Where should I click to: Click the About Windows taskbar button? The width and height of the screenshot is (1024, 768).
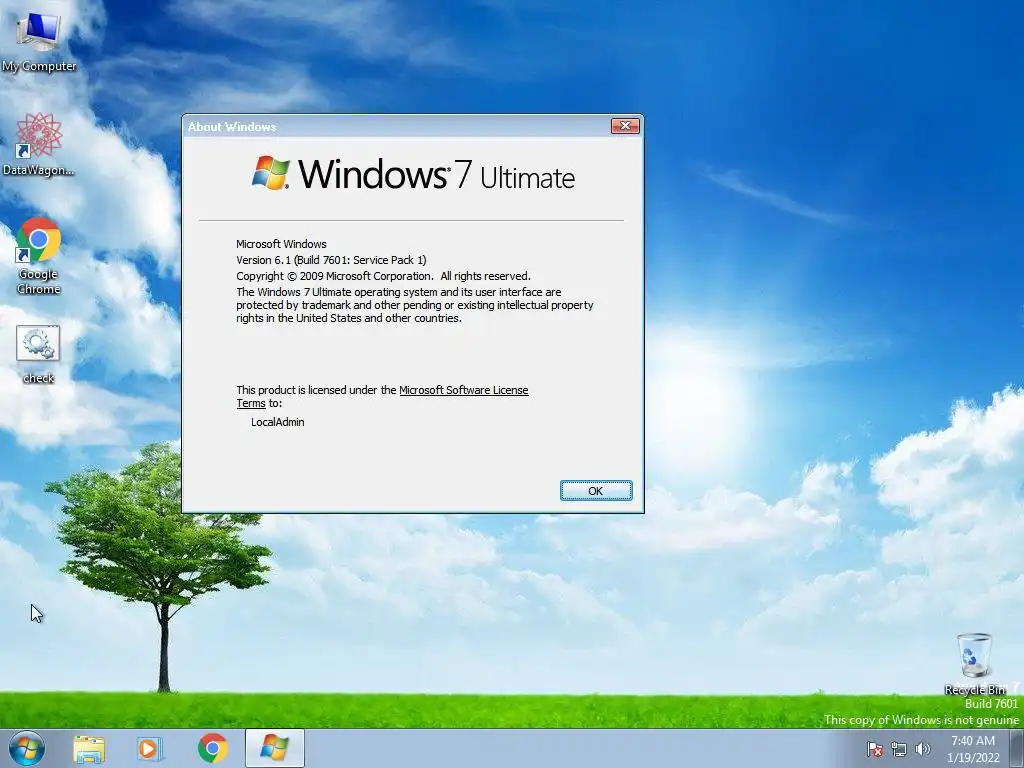tap(275, 748)
